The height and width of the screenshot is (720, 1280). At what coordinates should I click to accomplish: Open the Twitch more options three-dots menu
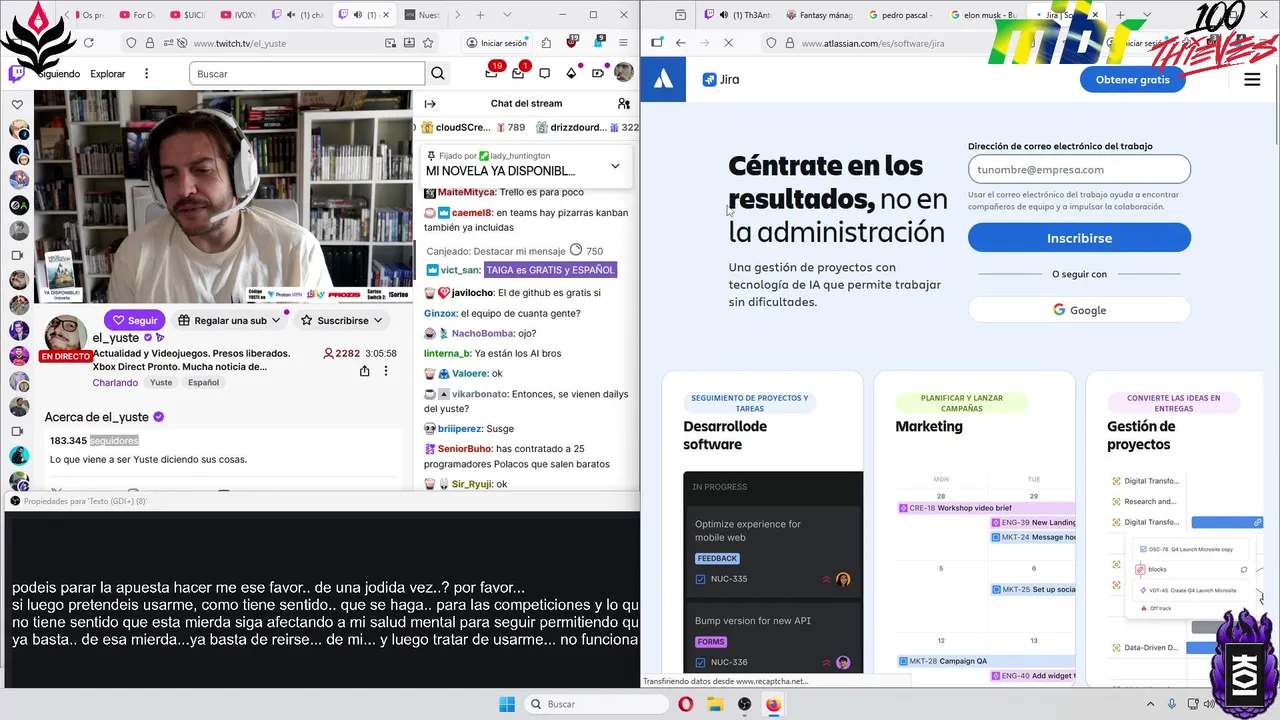coord(146,74)
